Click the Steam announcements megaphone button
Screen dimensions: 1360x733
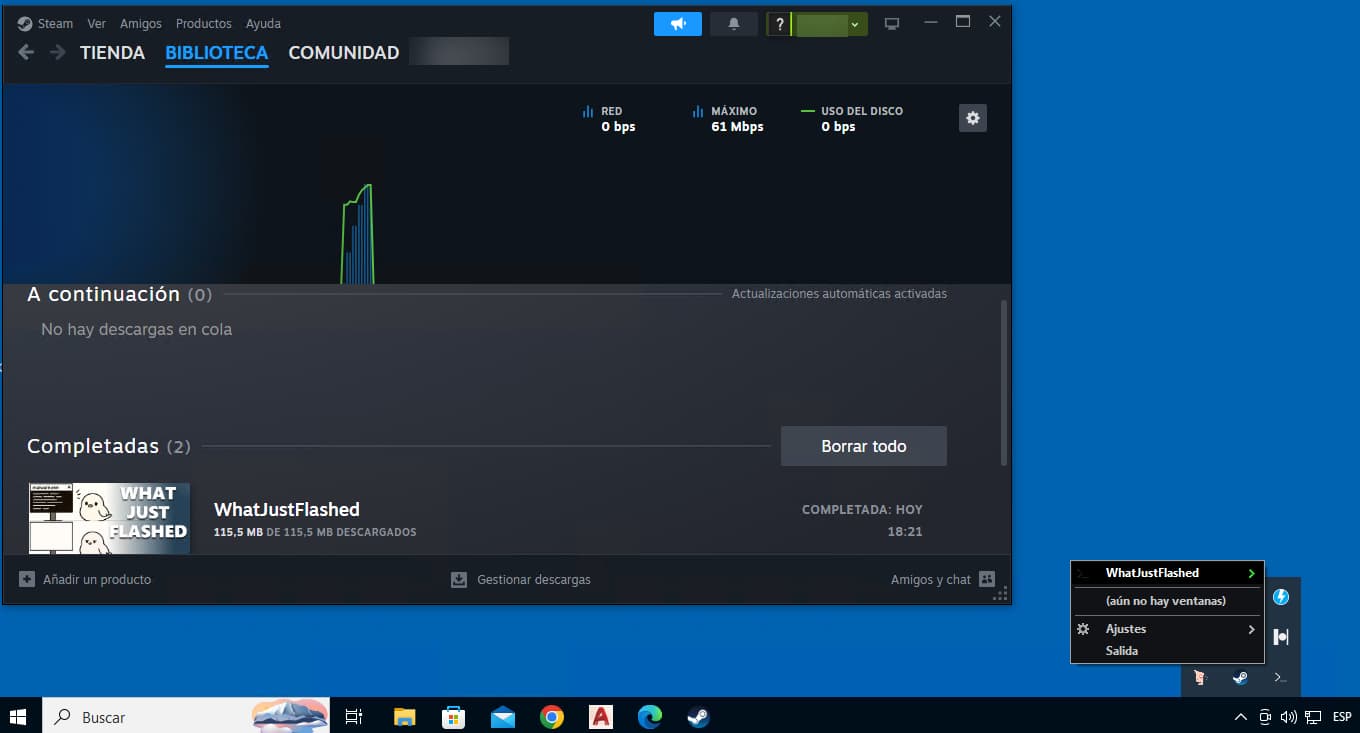click(678, 24)
